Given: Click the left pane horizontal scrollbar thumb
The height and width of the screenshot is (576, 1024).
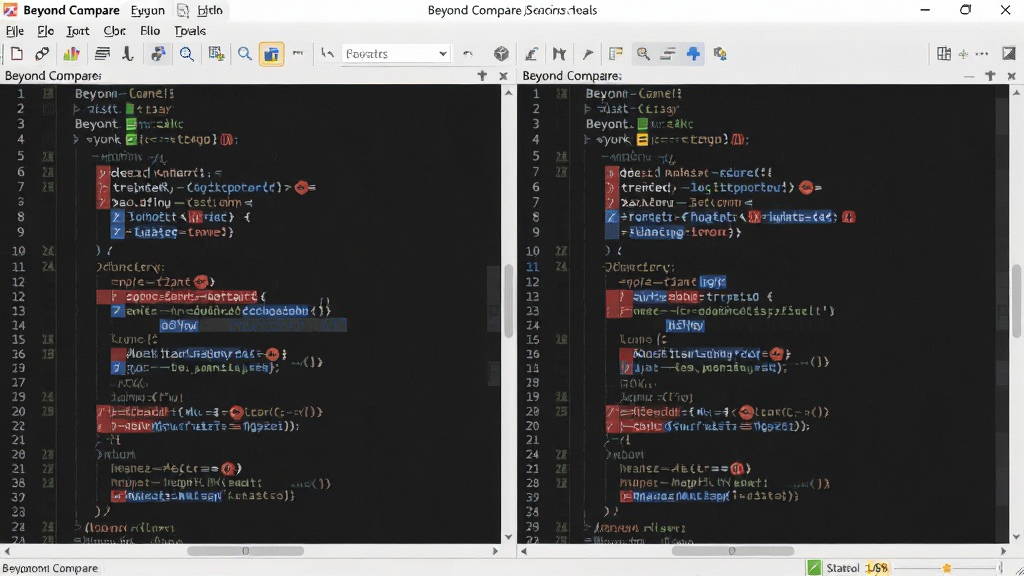Looking at the screenshot, I should pos(246,551).
